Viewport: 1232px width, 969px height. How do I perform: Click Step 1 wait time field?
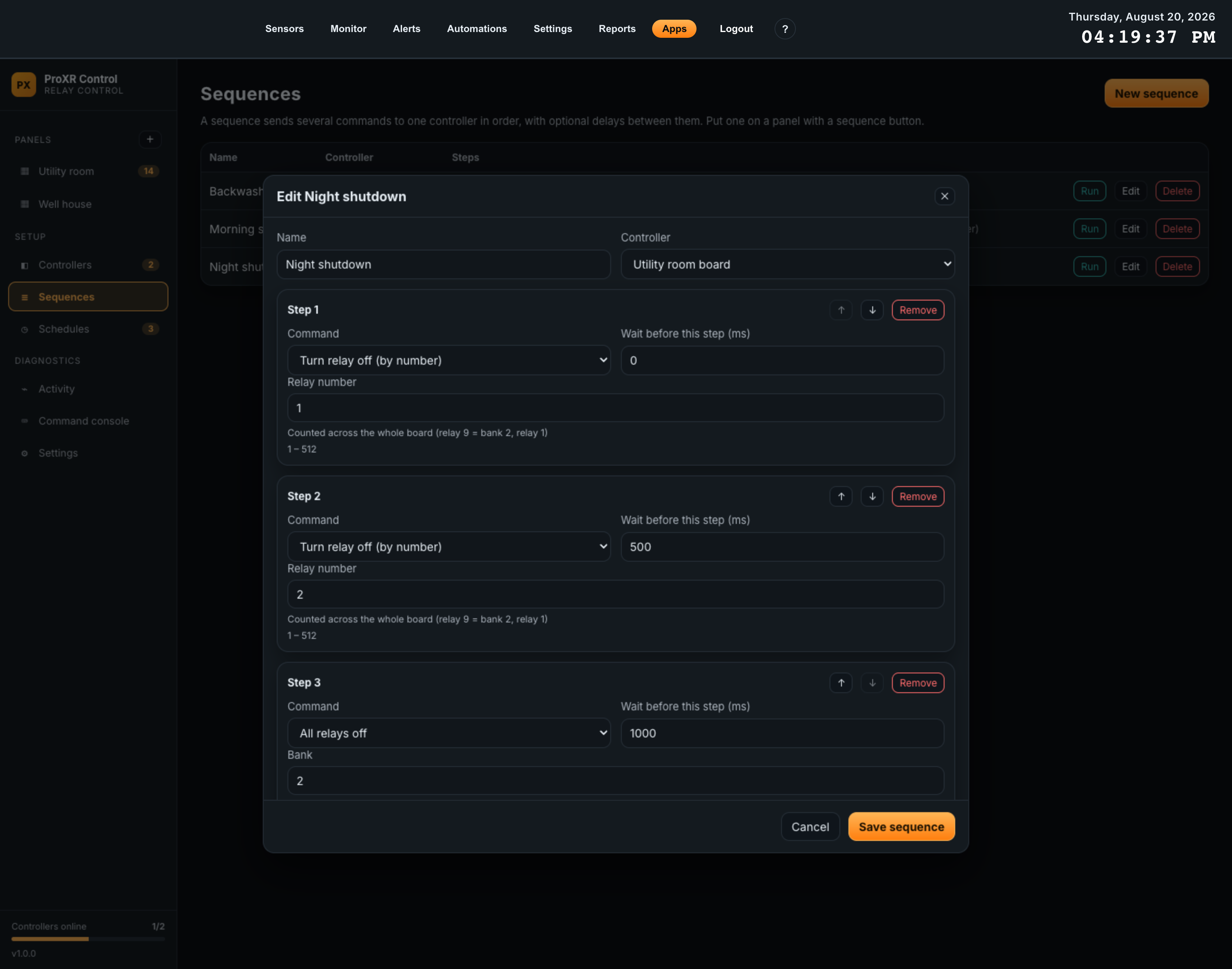pos(782,360)
